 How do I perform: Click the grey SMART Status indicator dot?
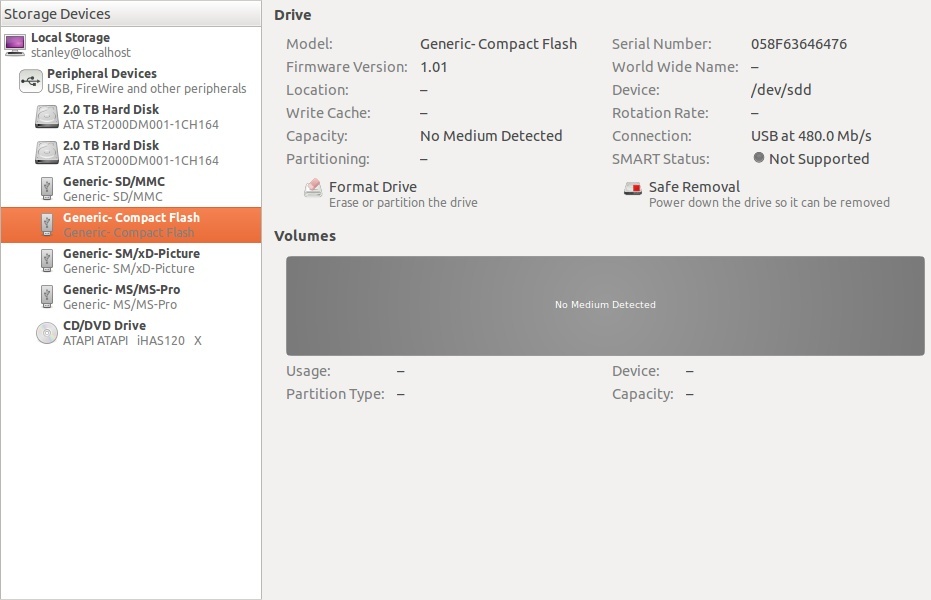coord(759,158)
